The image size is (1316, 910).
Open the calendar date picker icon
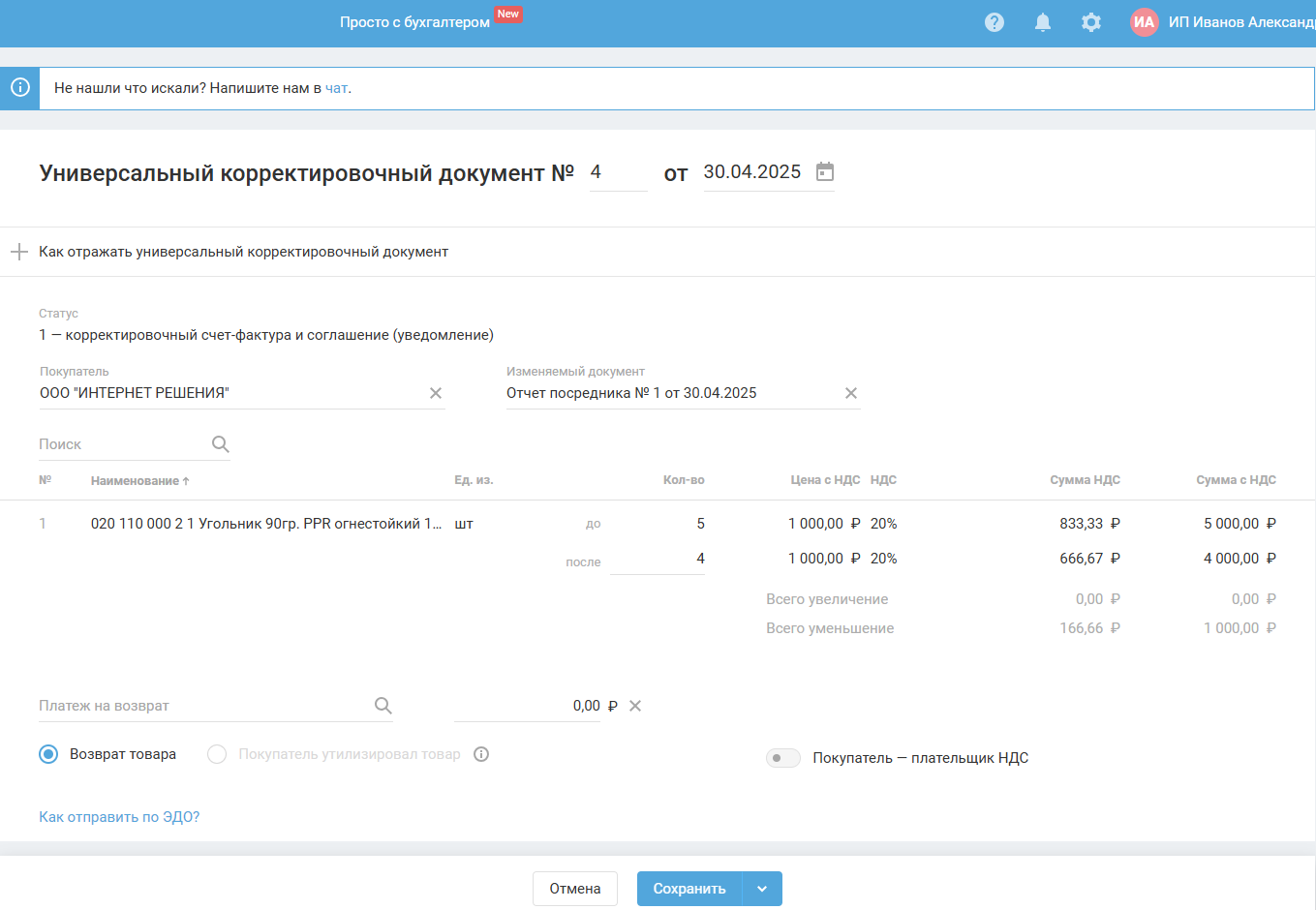[825, 171]
